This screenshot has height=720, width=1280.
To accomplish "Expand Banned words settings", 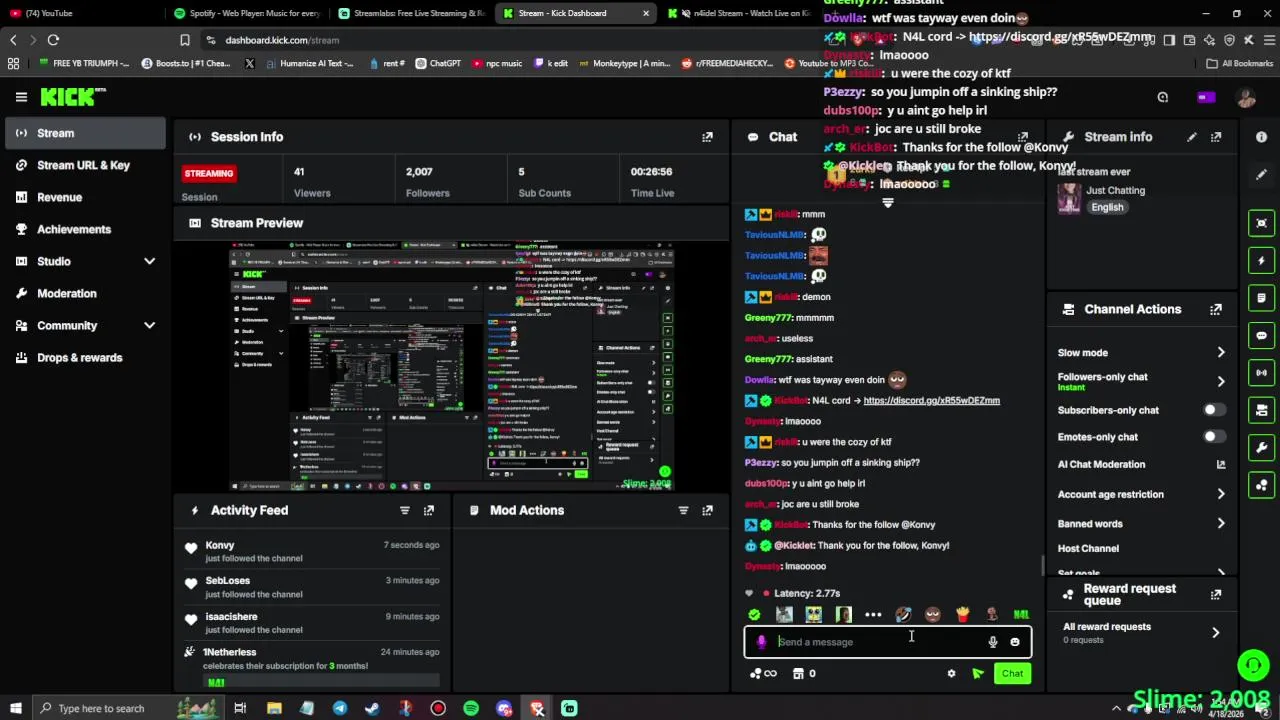I will pyautogui.click(x=1221, y=523).
